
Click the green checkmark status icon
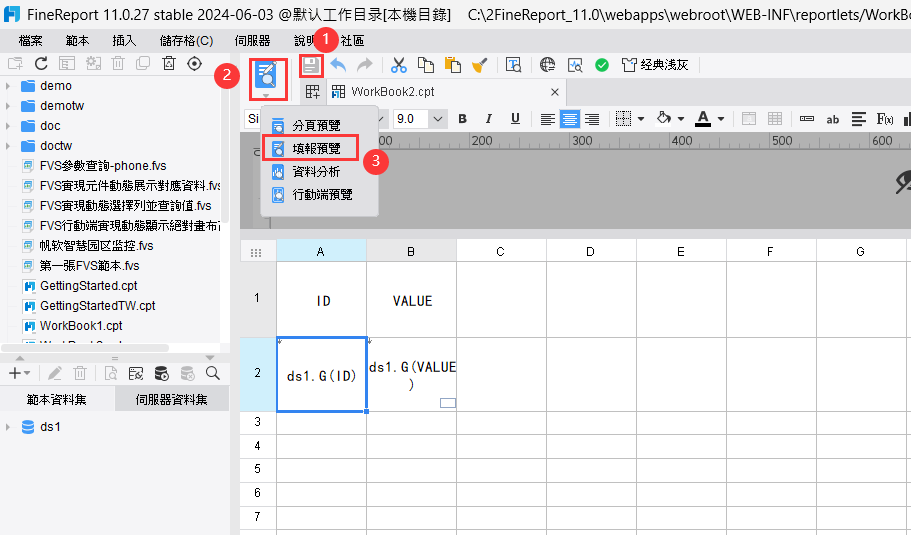[602, 65]
